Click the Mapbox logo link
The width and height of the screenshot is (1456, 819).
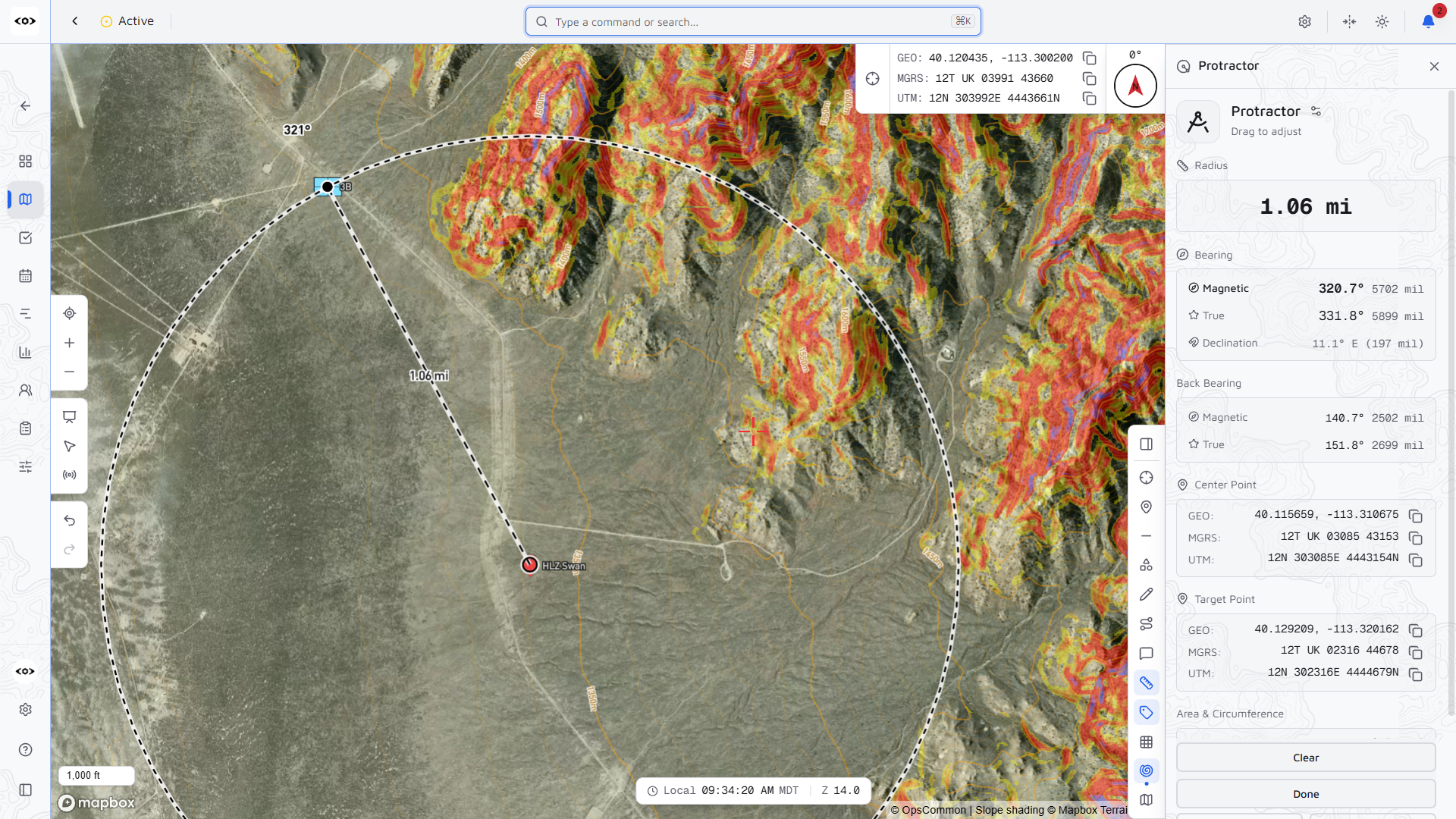pyautogui.click(x=96, y=802)
